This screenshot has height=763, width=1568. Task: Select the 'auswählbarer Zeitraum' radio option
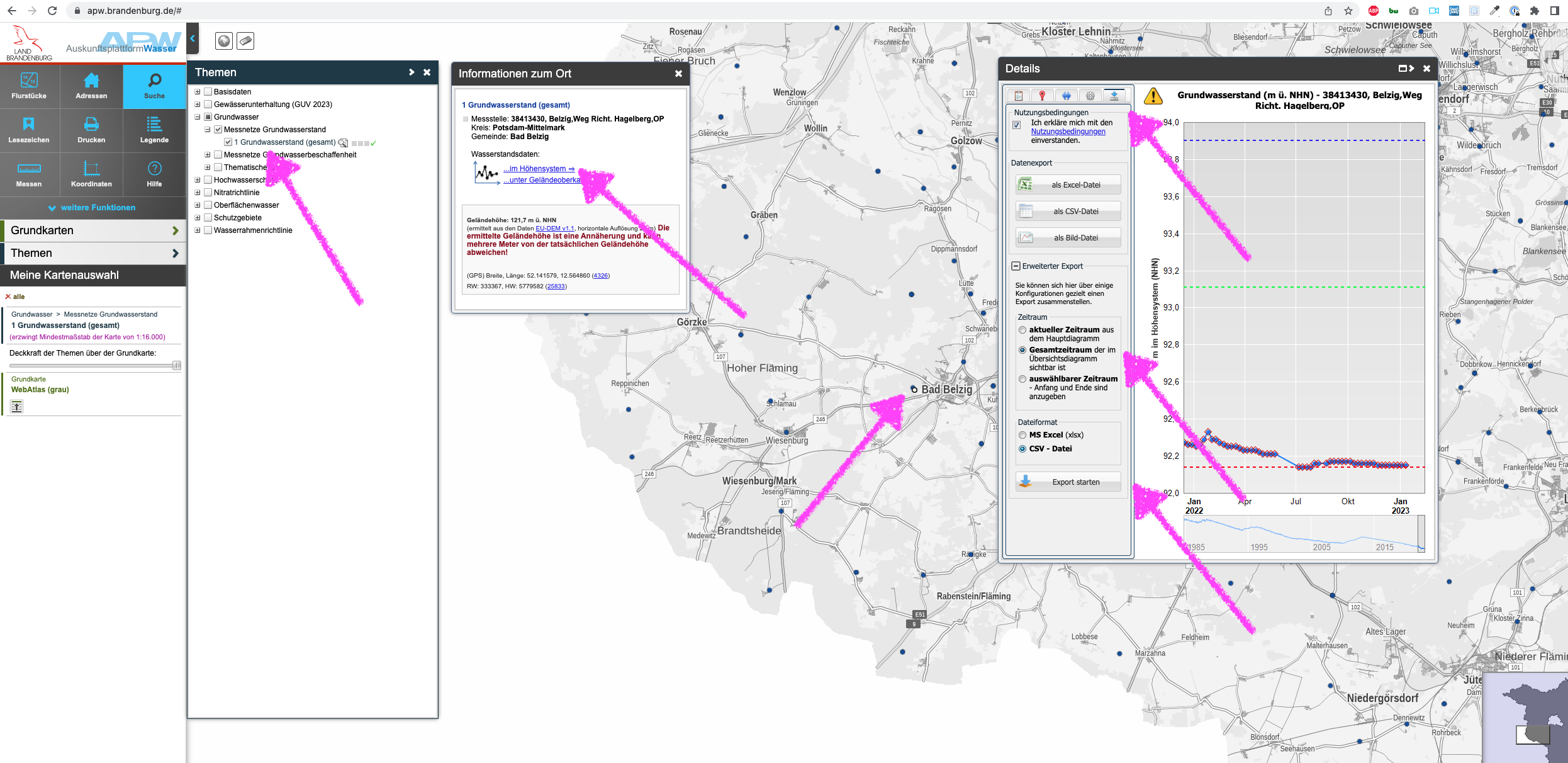pyautogui.click(x=1022, y=379)
